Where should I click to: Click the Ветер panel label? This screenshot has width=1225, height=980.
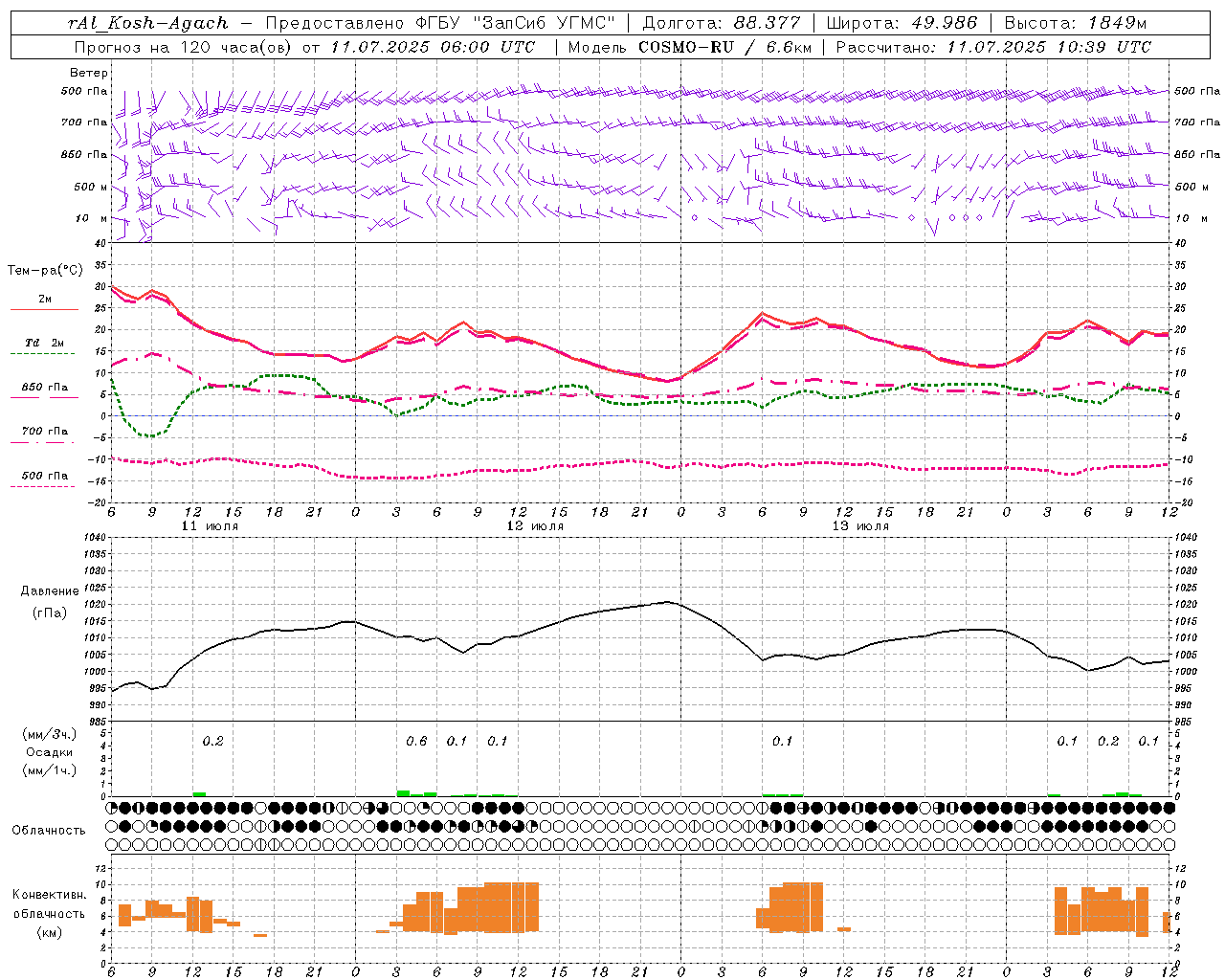click(x=88, y=73)
